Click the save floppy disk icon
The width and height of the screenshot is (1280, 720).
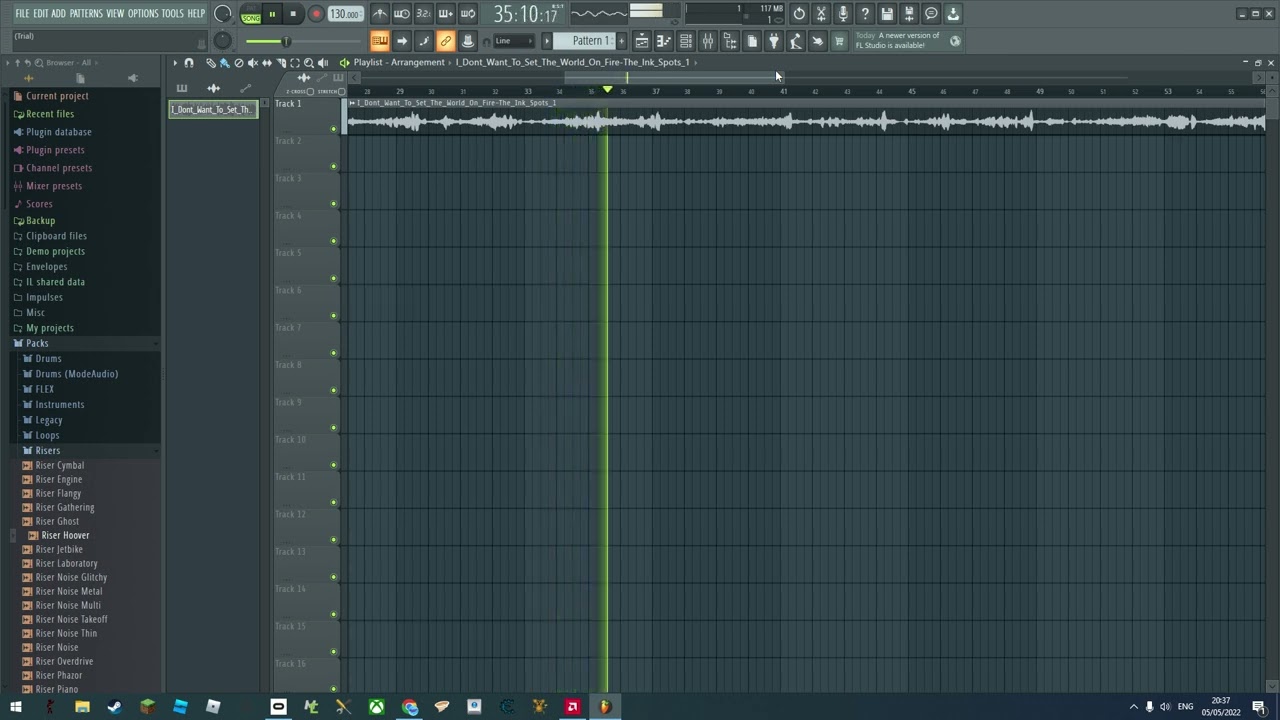coord(887,14)
